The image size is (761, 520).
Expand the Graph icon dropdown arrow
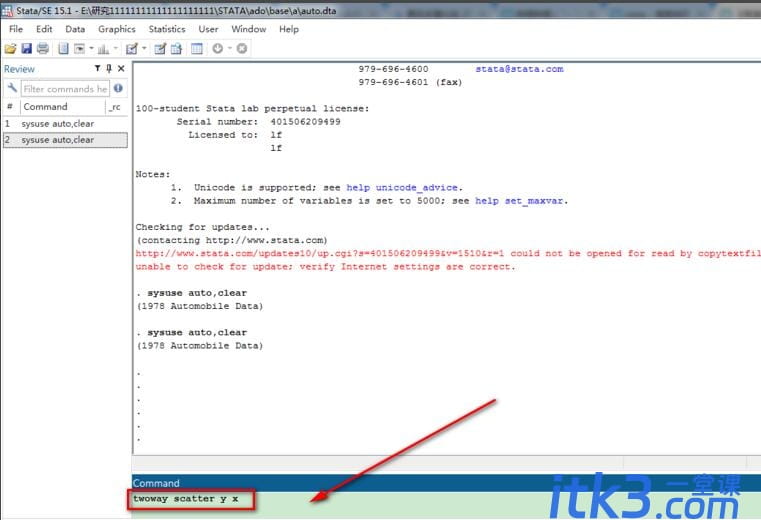coord(116,48)
